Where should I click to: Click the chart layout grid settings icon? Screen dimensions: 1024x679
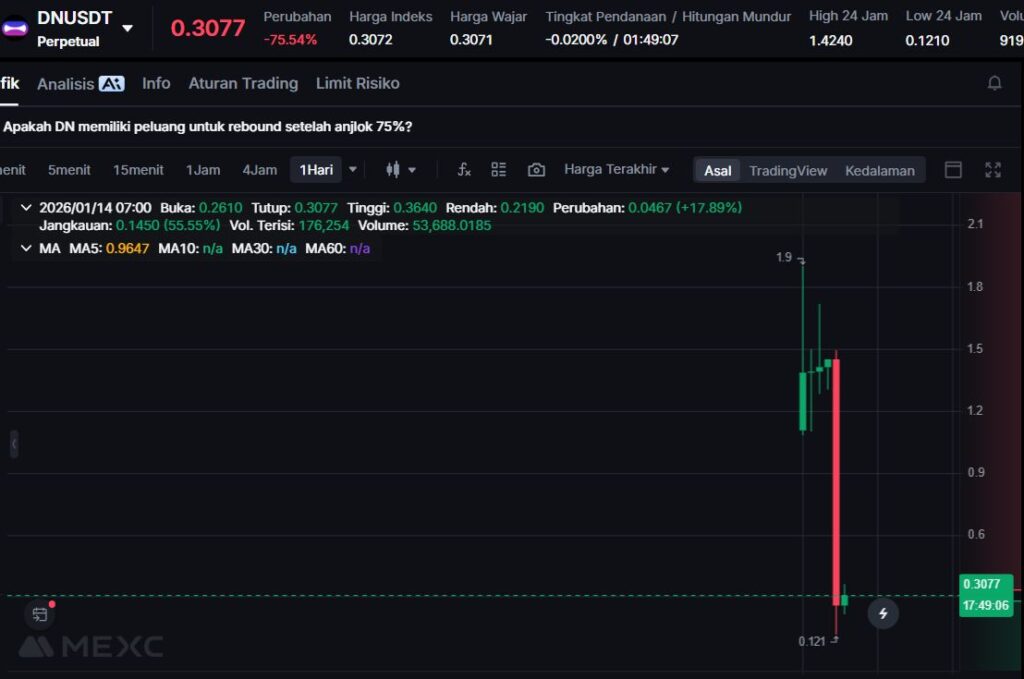(499, 170)
